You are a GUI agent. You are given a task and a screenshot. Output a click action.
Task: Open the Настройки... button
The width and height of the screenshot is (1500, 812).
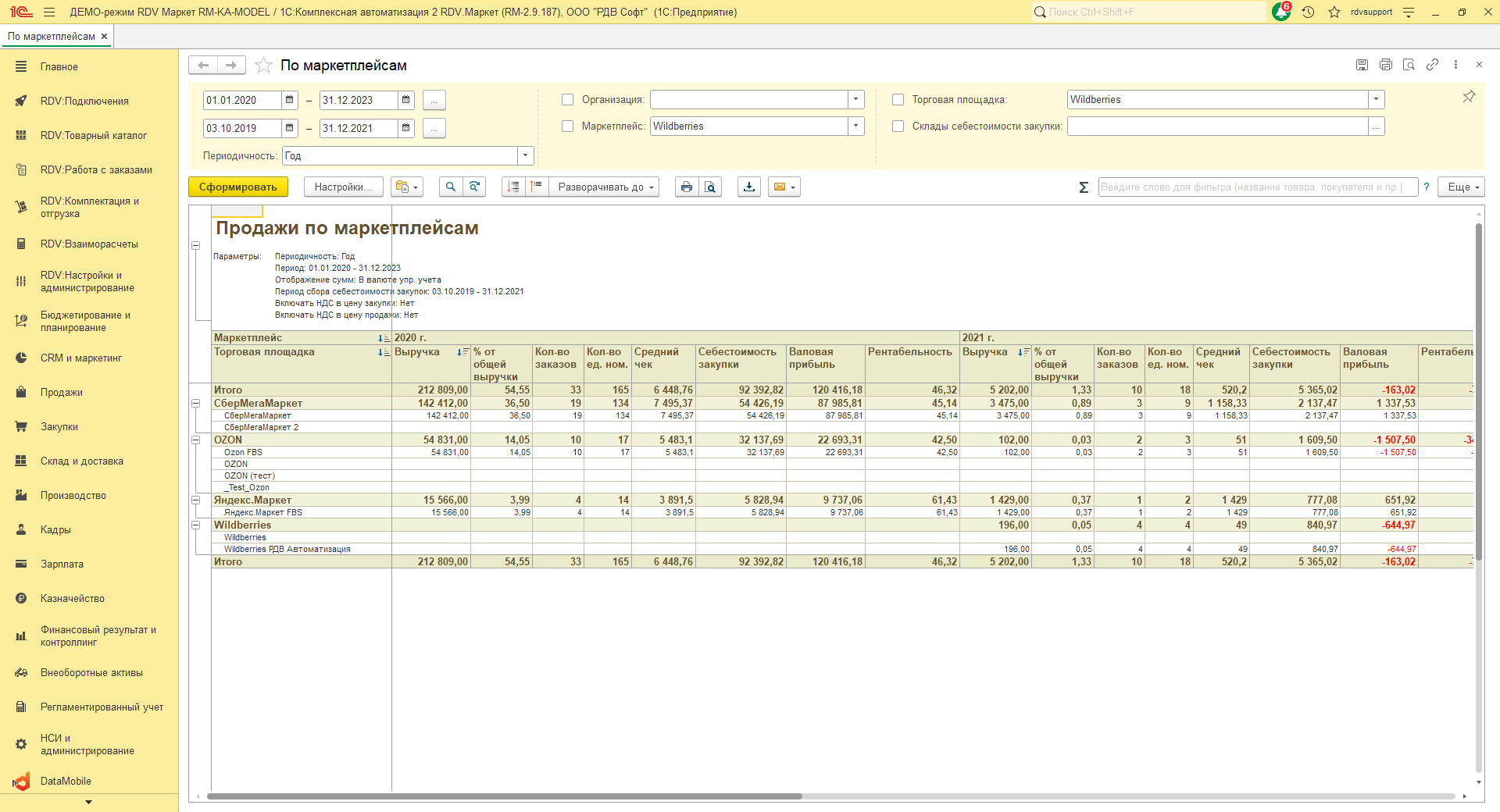[x=343, y=187]
